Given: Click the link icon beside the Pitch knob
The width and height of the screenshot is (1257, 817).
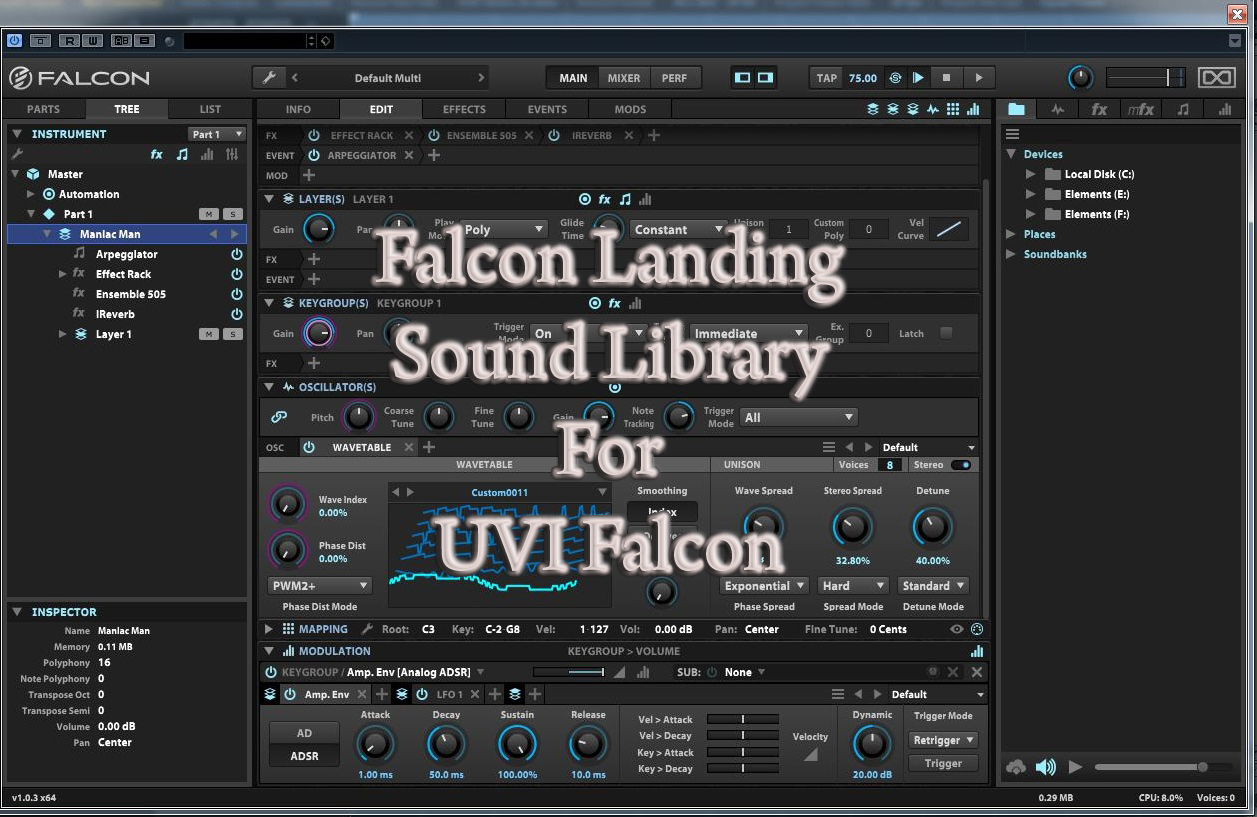Looking at the screenshot, I should tap(280, 417).
